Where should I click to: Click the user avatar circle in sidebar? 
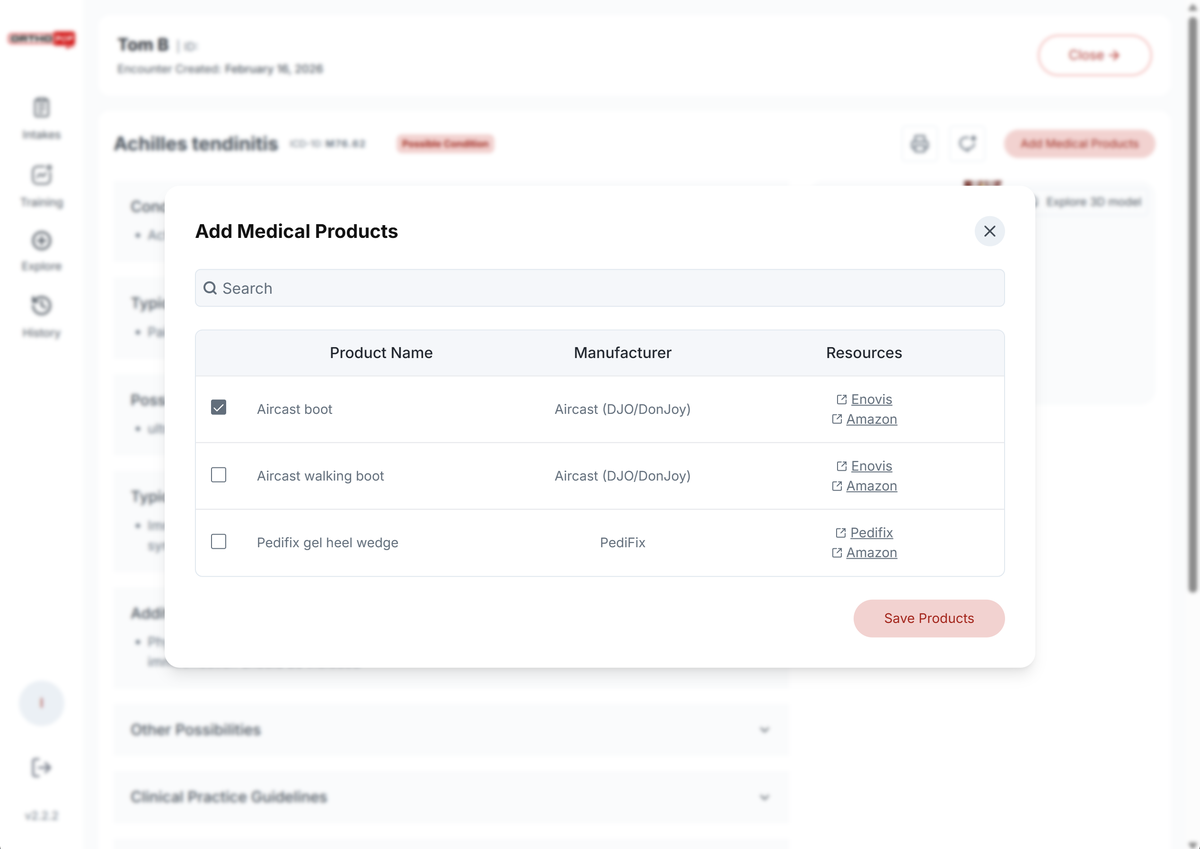pos(41,704)
